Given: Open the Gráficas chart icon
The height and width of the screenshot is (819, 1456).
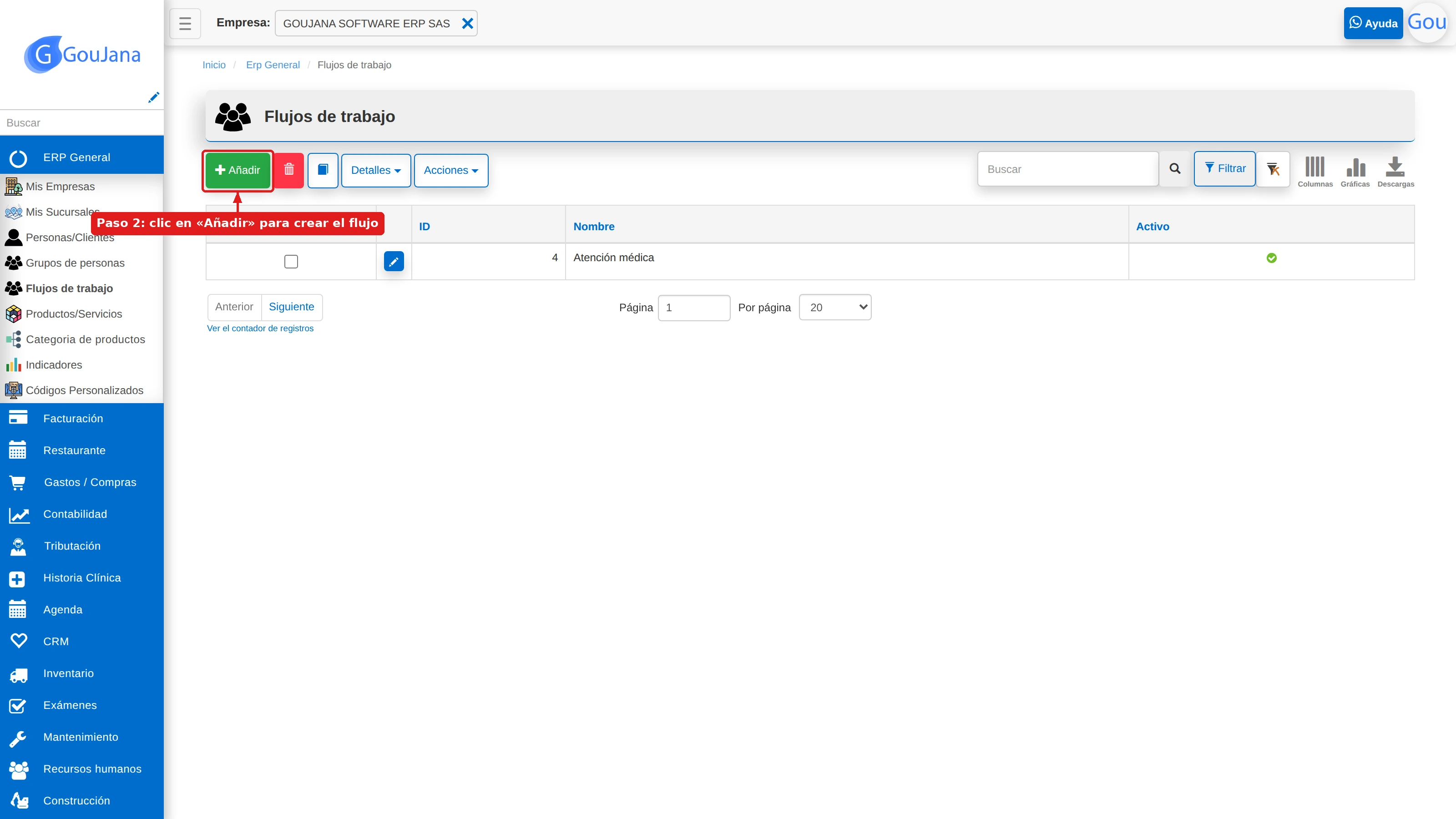Looking at the screenshot, I should point(1355,171).
